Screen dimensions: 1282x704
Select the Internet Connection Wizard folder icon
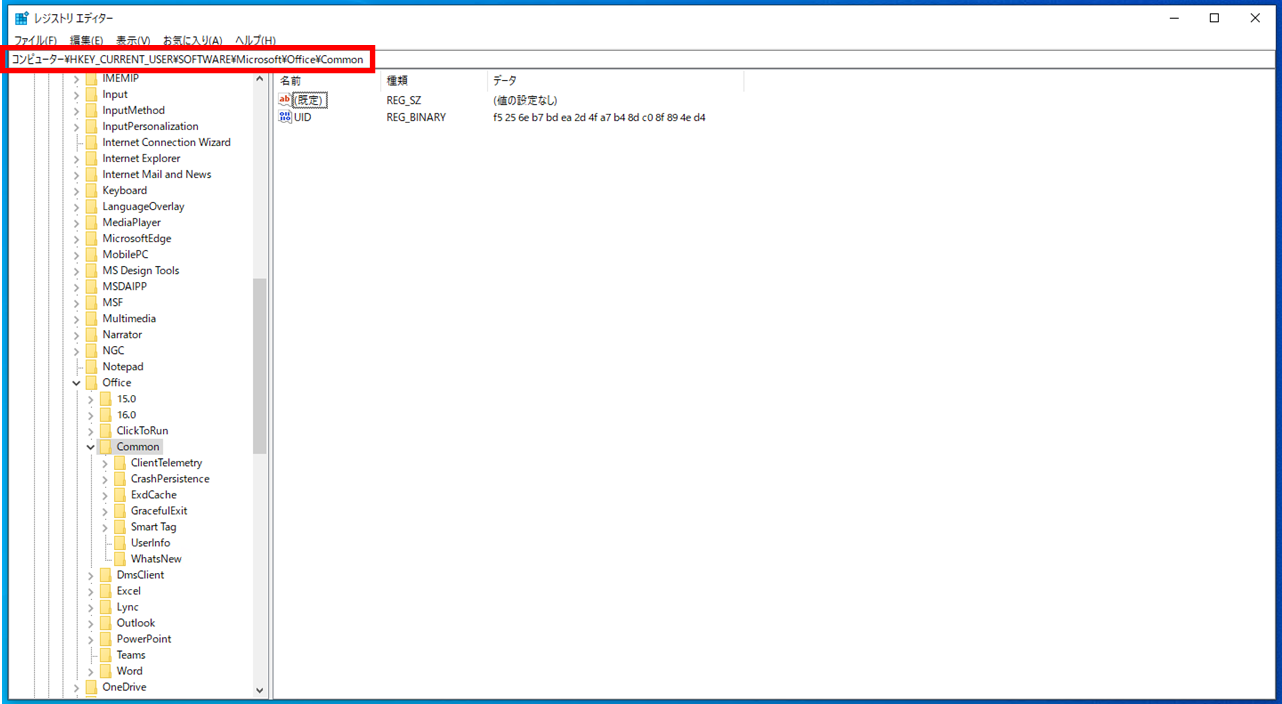(91, 142)
